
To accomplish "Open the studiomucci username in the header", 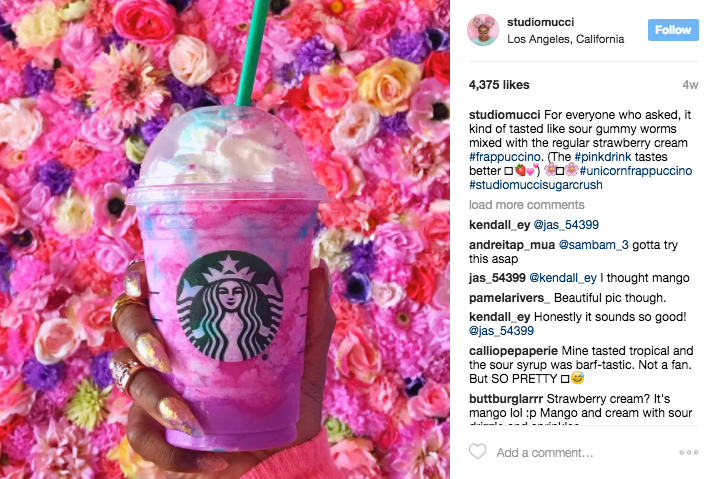I will (540, 22).
